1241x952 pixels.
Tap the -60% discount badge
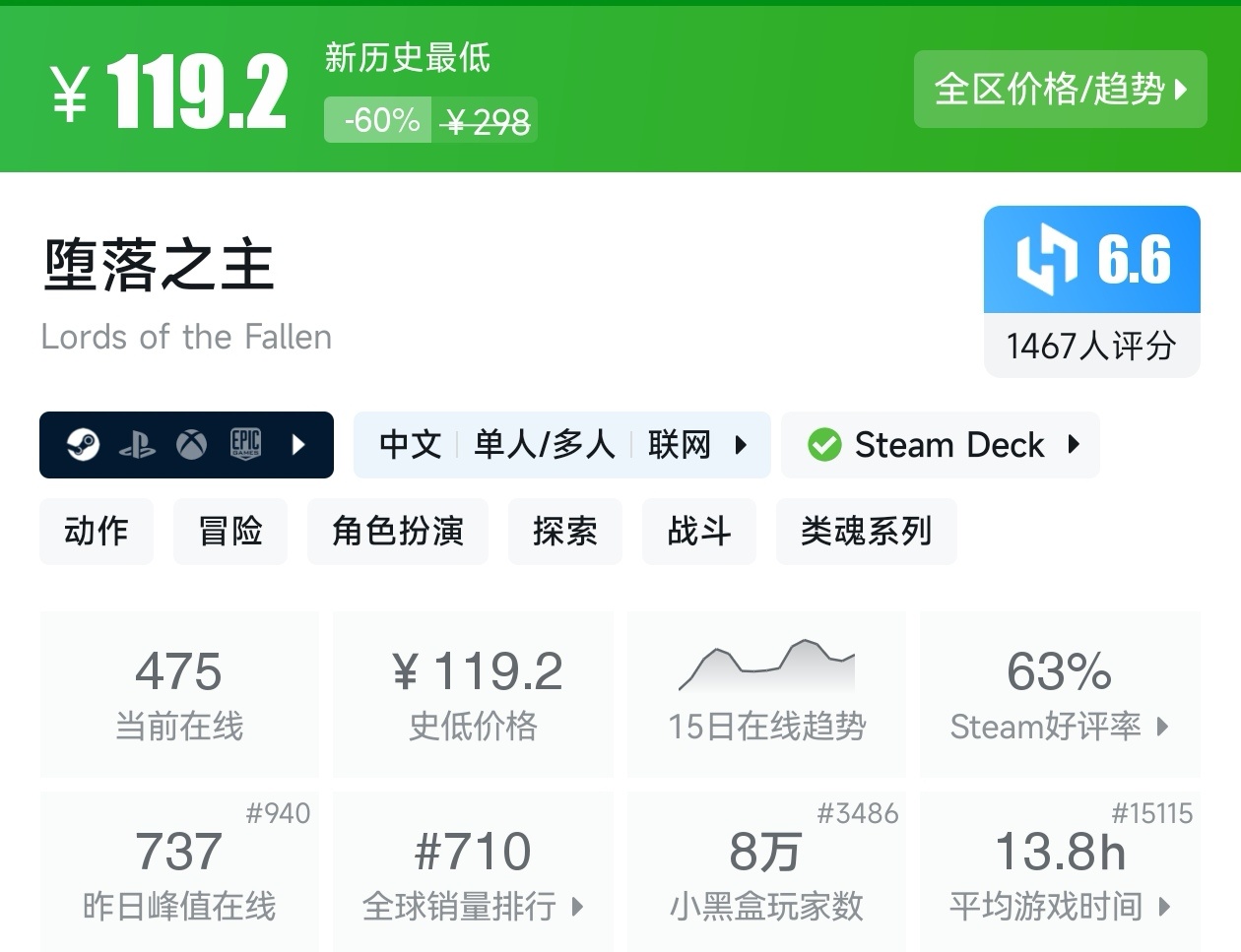[x=378, y=120]
